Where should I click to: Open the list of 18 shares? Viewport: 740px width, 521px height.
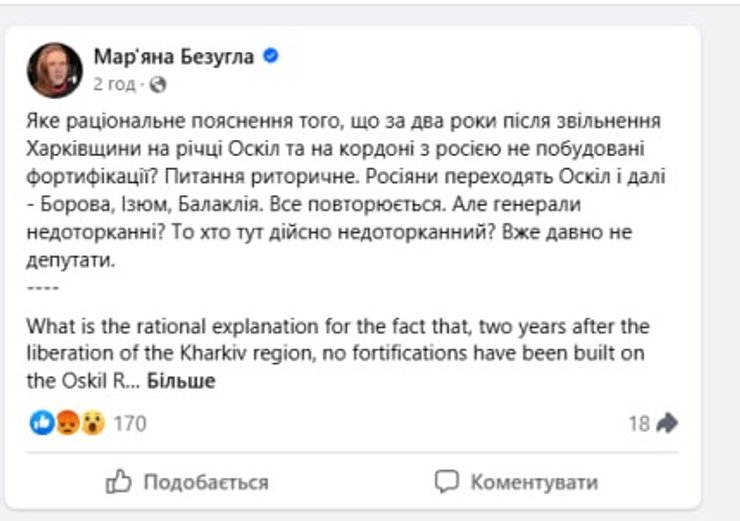(x=639, y=424)
